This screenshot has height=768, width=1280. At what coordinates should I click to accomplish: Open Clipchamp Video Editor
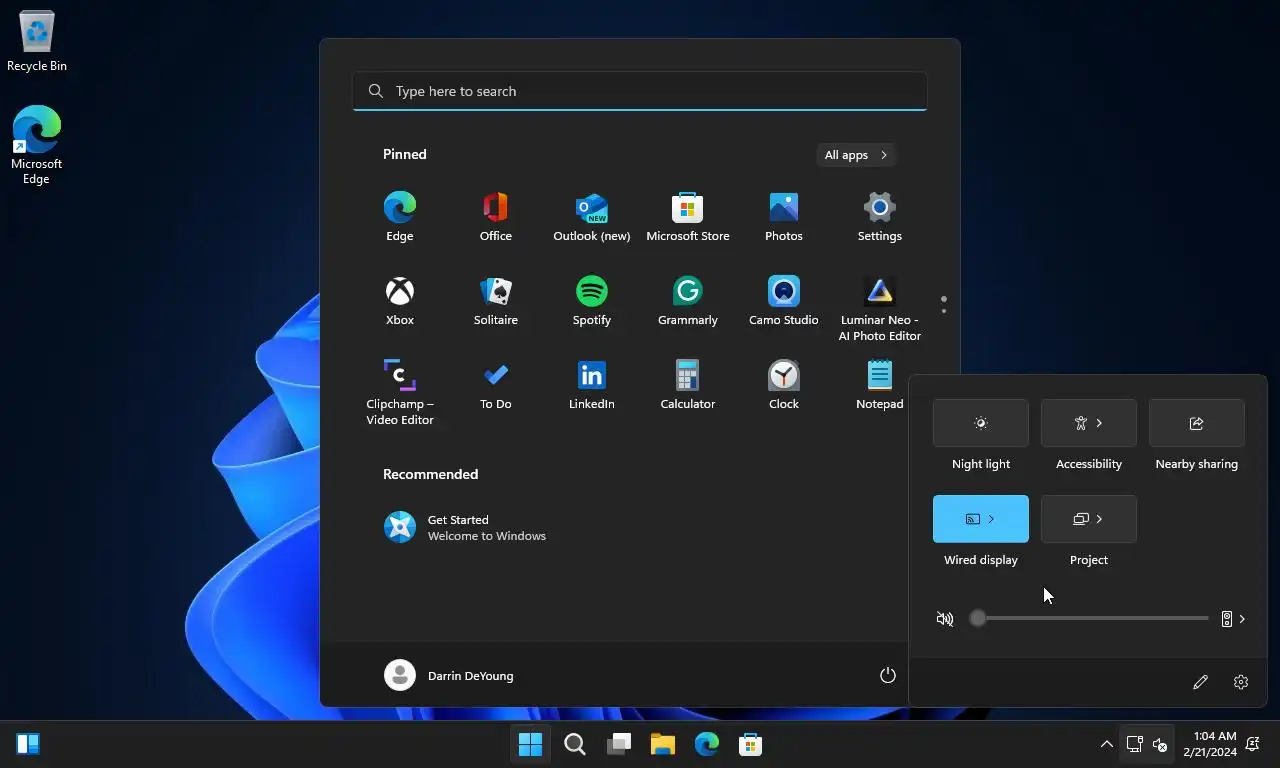coord(399,392)
